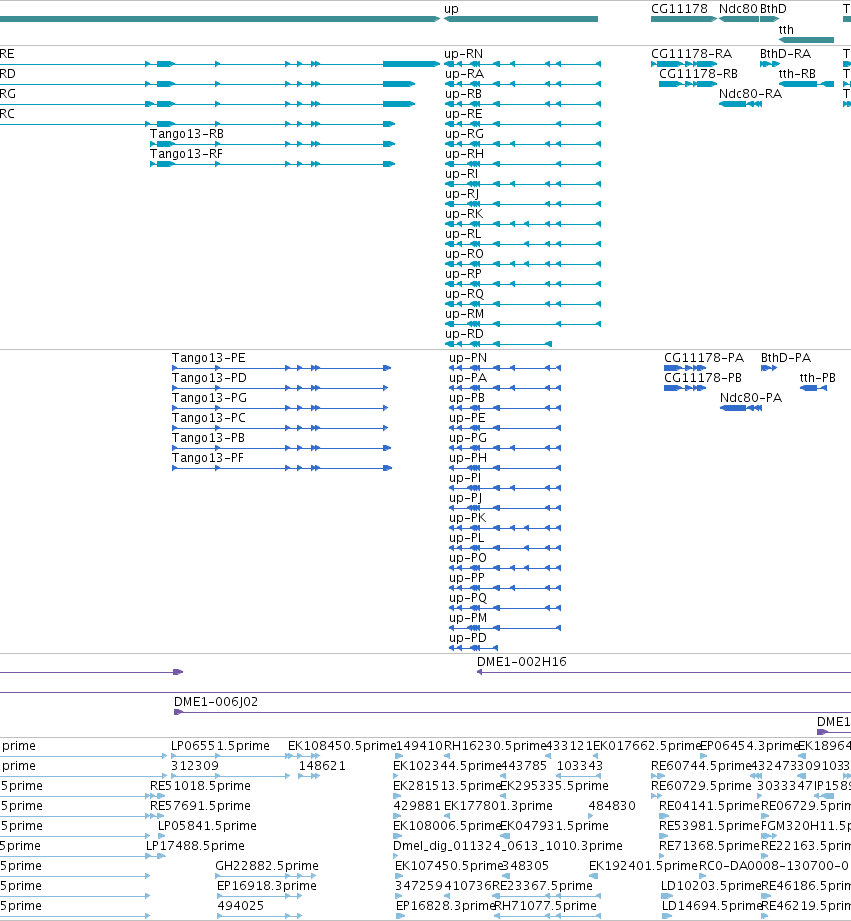Click the tth-RB transcript label
Screen dimensions: 851x921
tap(797, 74)
